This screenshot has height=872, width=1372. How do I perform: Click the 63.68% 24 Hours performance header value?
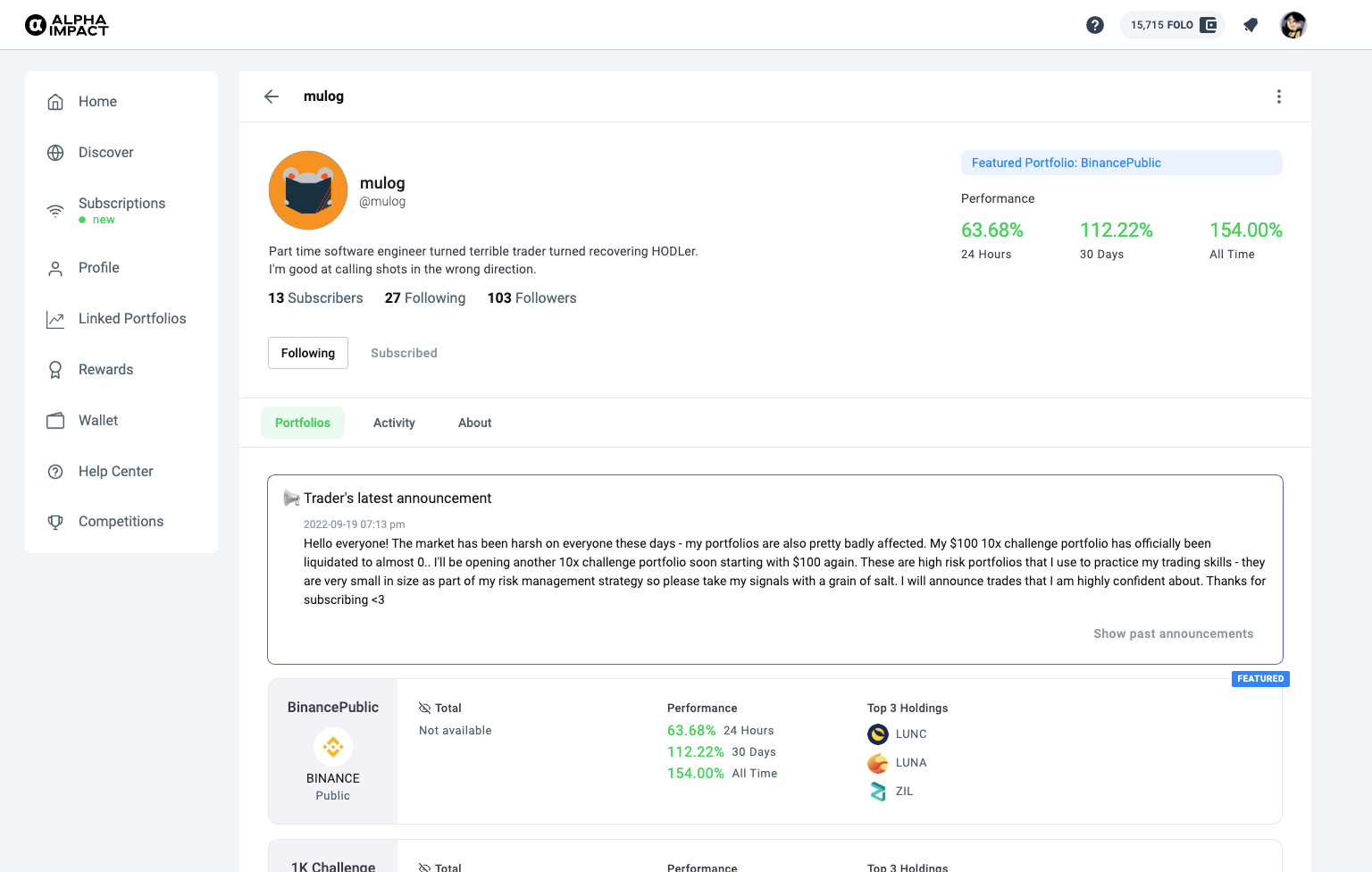coord(992,231)
